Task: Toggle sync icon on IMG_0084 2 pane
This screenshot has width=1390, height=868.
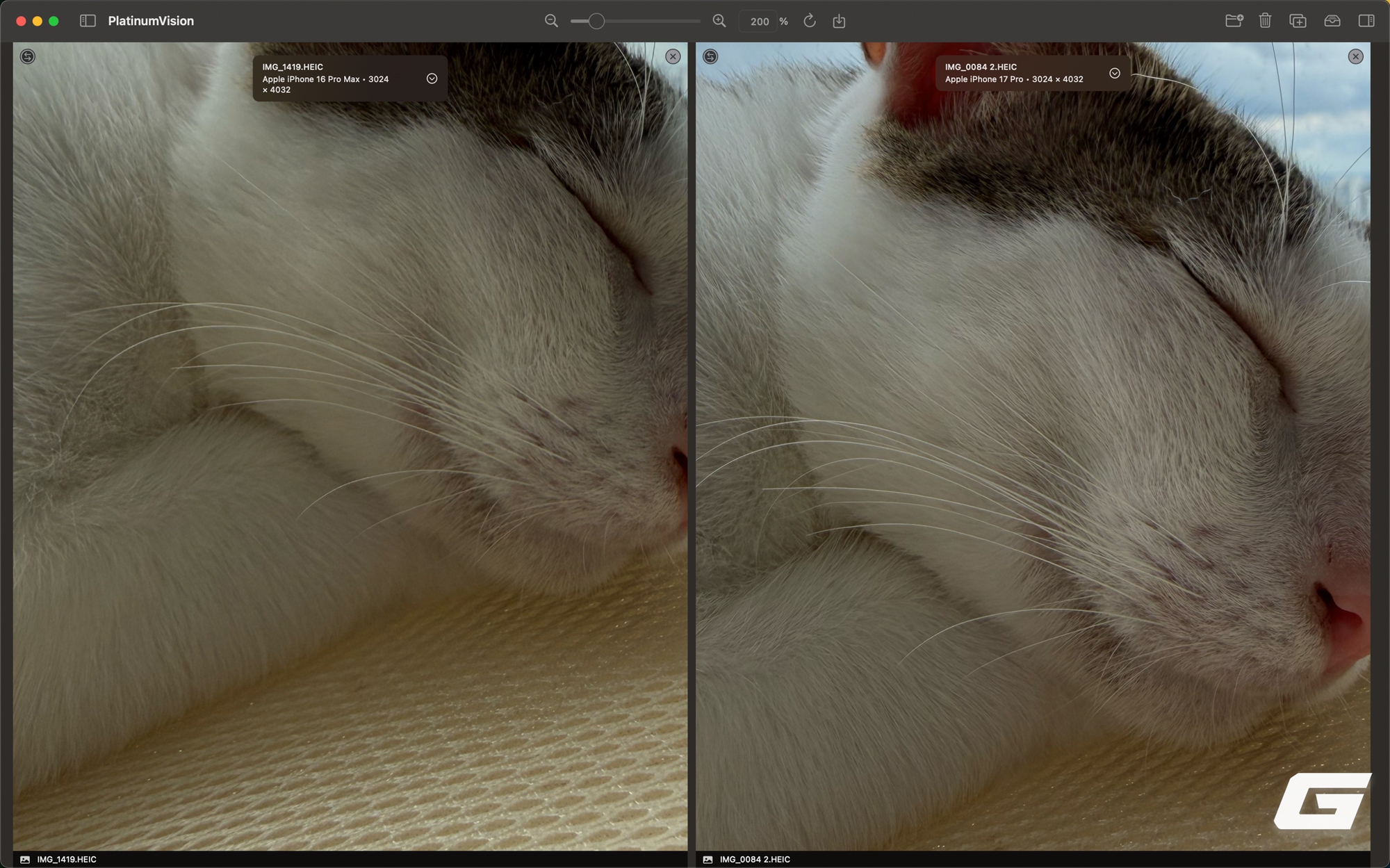Action: click(x=710, y=56)
